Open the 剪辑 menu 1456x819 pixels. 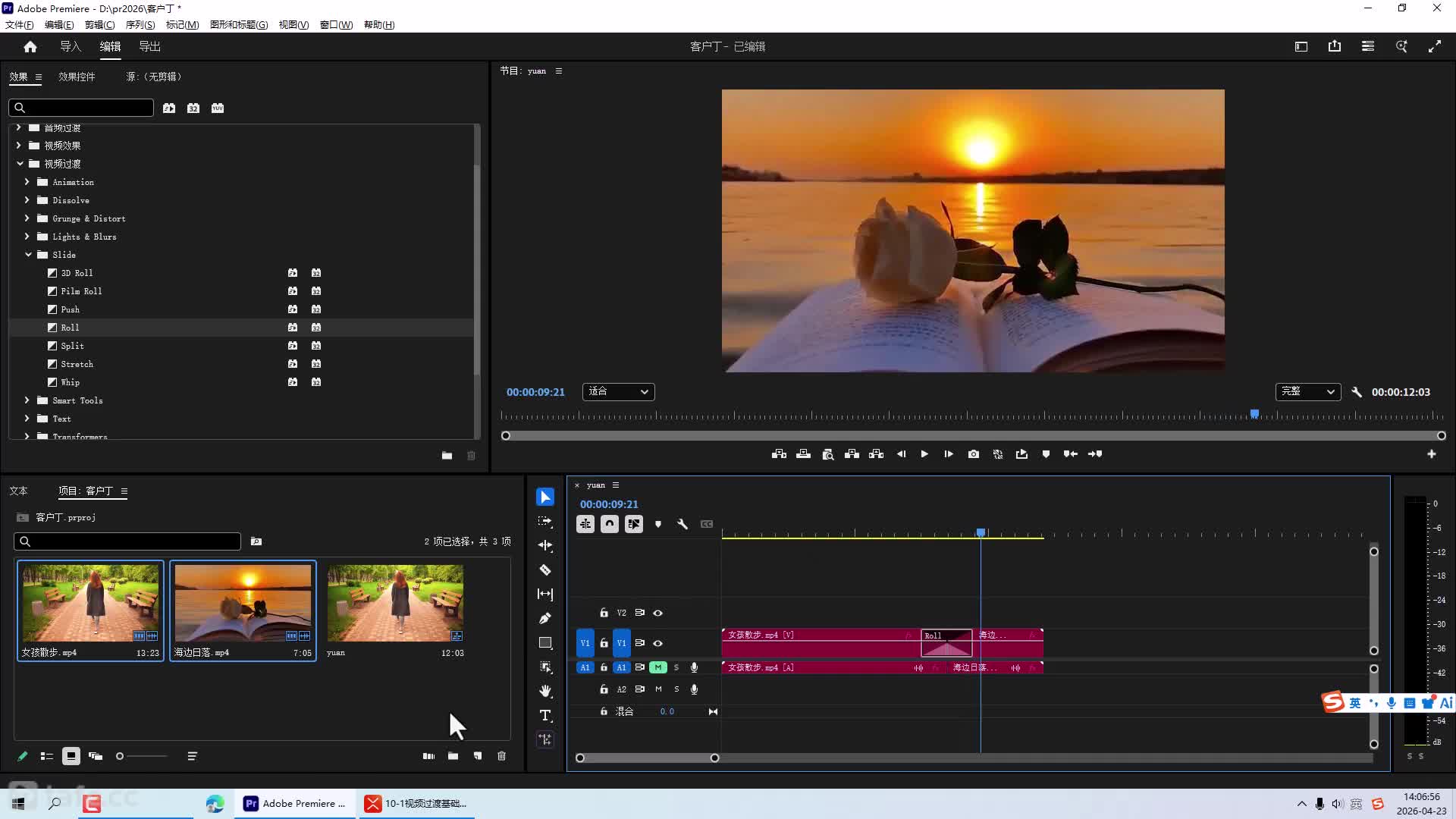[x=99, y=25]
